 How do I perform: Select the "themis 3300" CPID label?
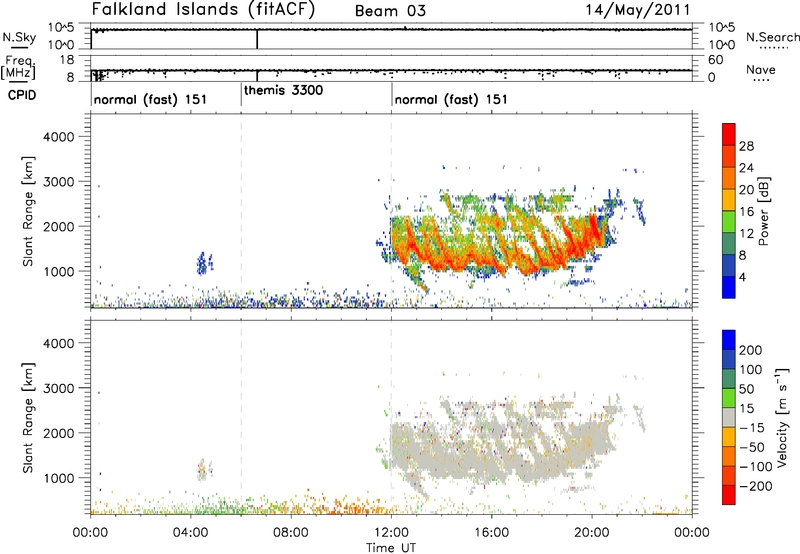coord(284,91)
